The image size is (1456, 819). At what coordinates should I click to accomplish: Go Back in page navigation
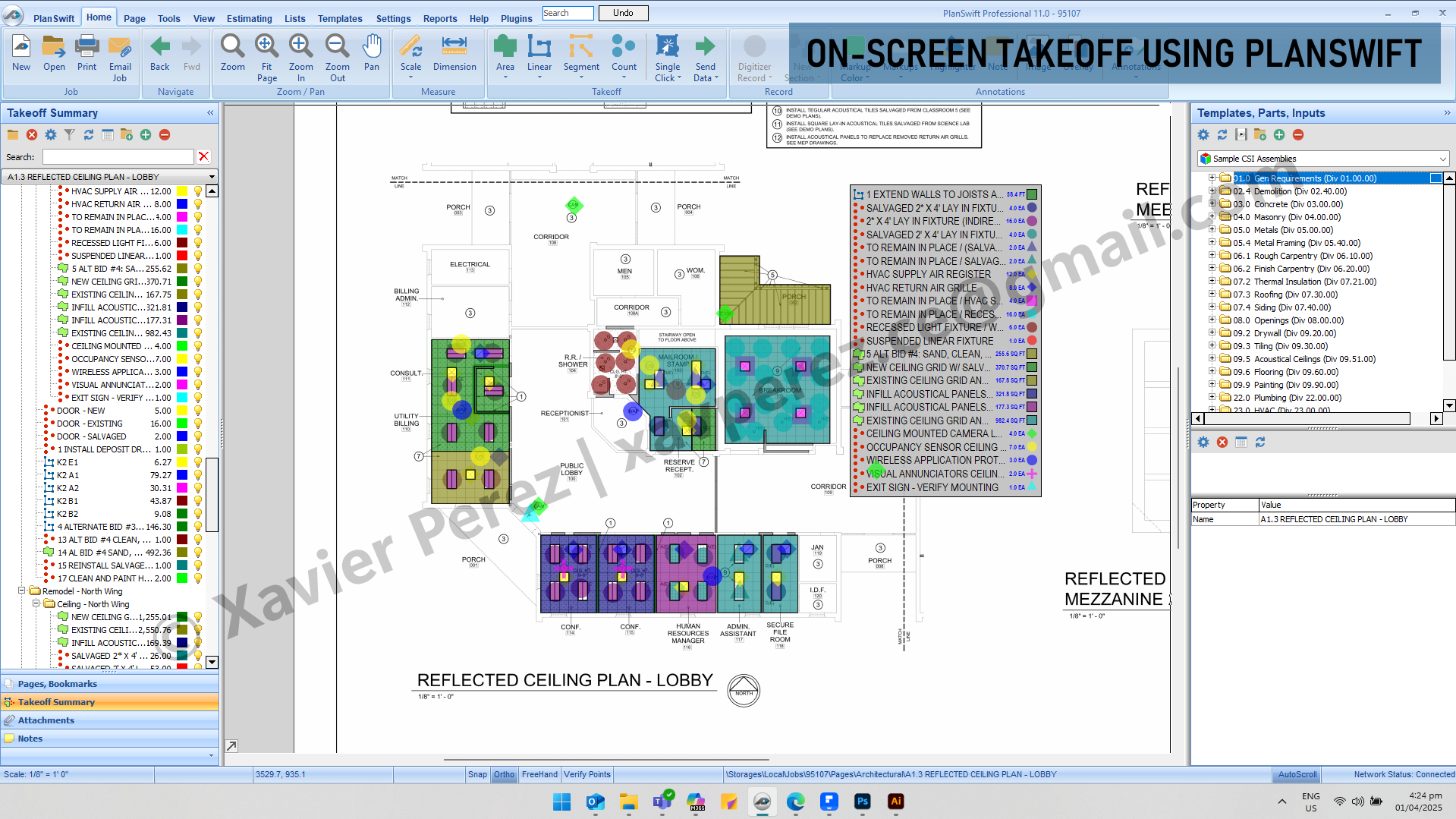point(160,53)
